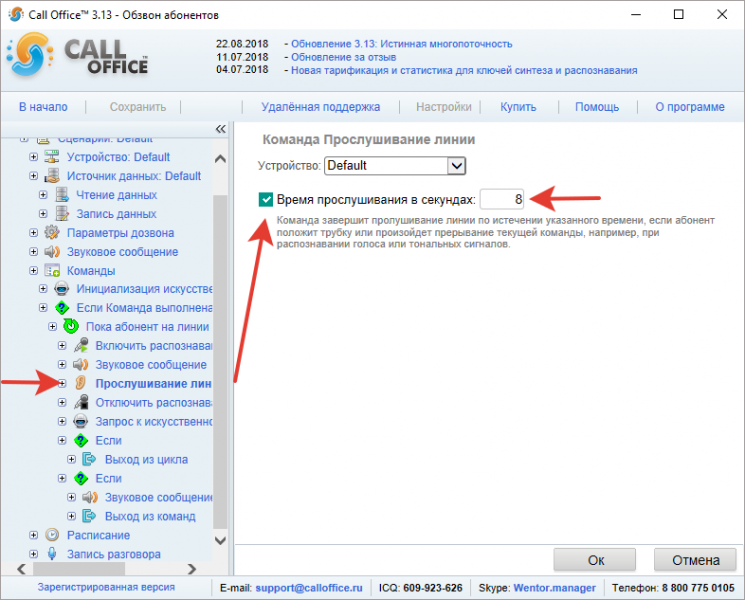The image size is (745, 600).
Task: Click the tree scroll up arrow
Action: coord(220,159)
